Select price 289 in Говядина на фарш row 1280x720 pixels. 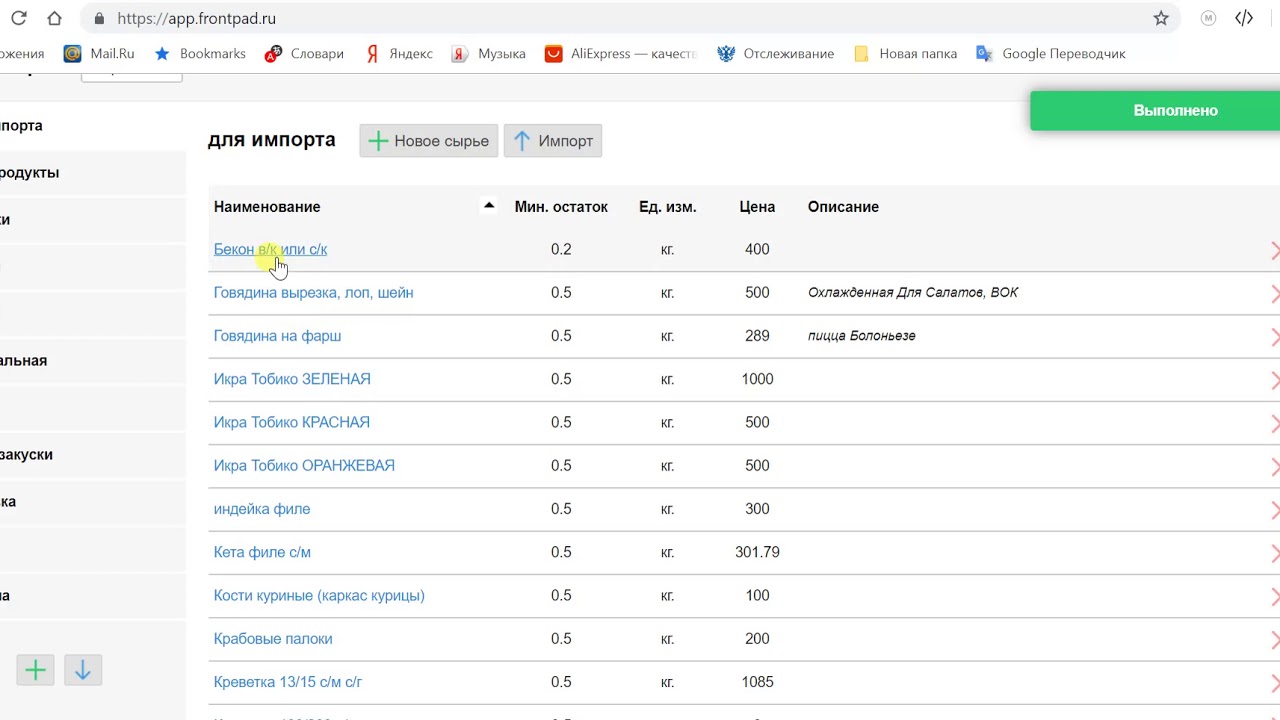click(757, 336)
